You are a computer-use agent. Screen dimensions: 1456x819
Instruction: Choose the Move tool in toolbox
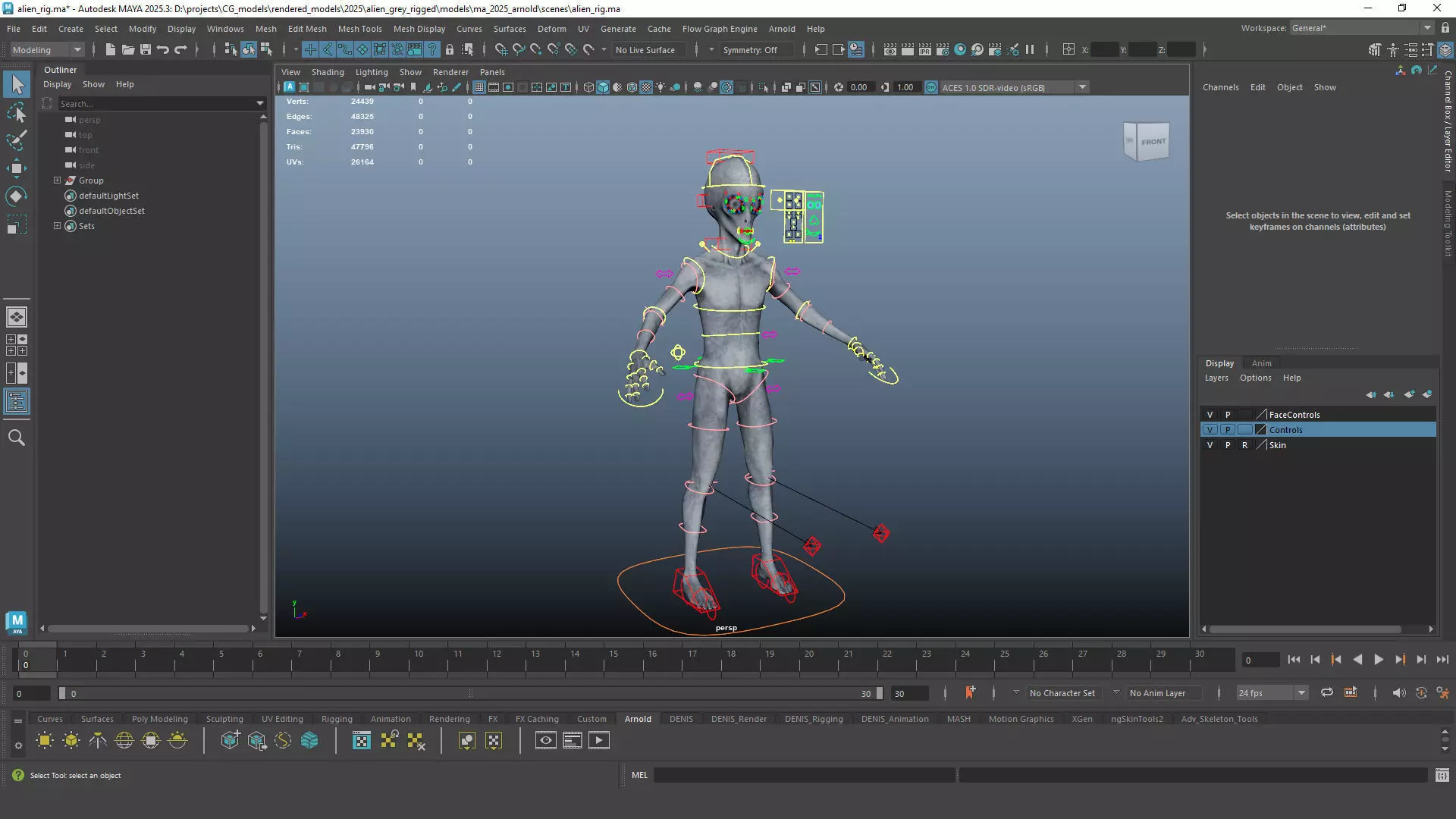coord(17,168)
